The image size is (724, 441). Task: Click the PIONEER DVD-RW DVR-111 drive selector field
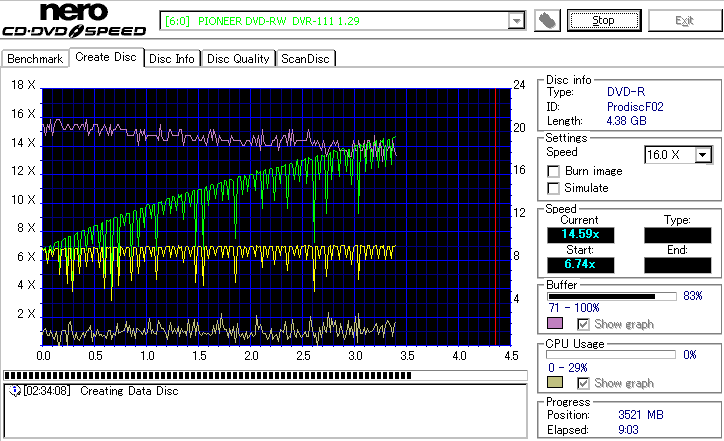coord(342,21)
